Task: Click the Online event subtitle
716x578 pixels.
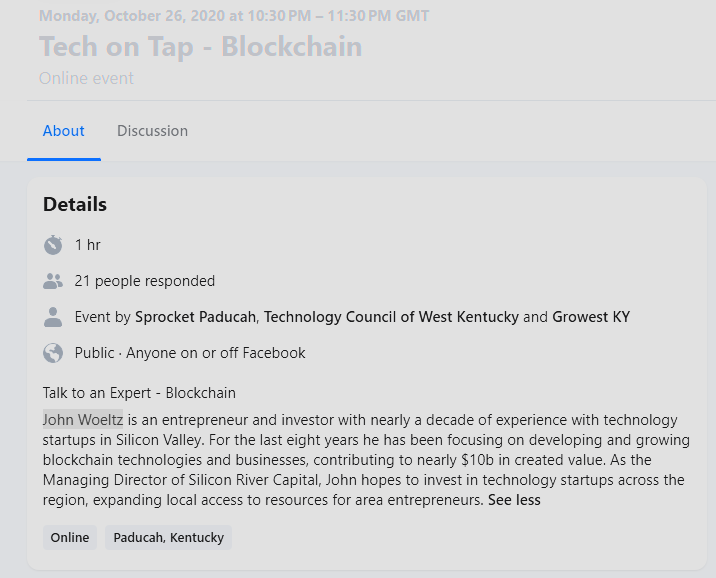Action: tap(86, 78)
